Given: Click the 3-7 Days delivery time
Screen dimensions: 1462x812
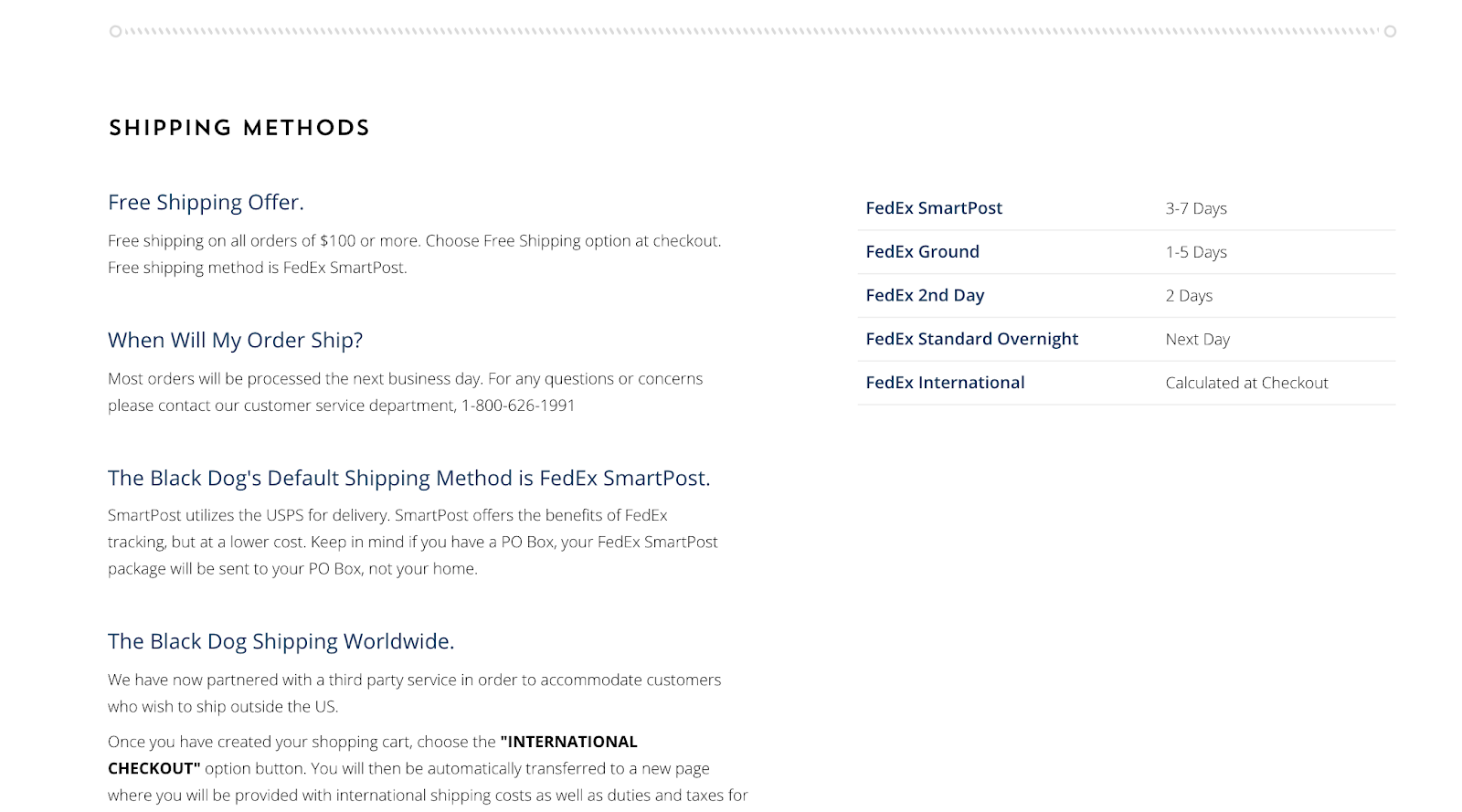Looking at the screenshot, I should coord(1196,208).
